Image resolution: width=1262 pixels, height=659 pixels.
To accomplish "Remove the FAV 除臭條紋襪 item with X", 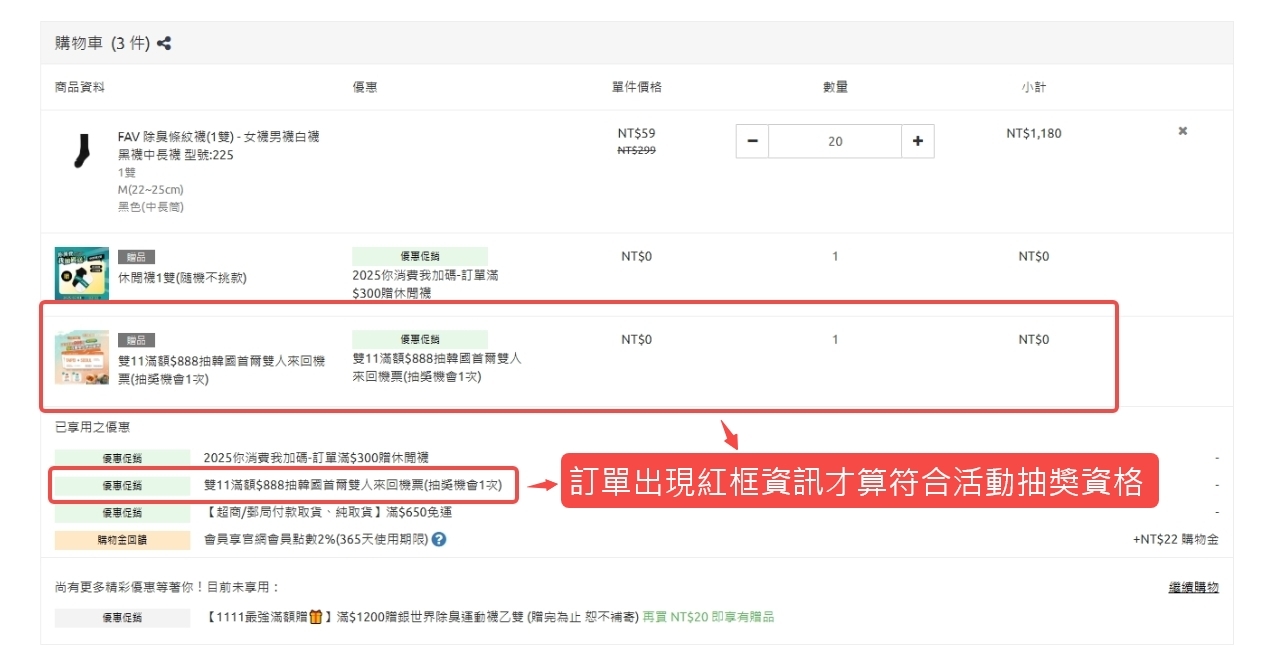I will (x=1182, y=131).
